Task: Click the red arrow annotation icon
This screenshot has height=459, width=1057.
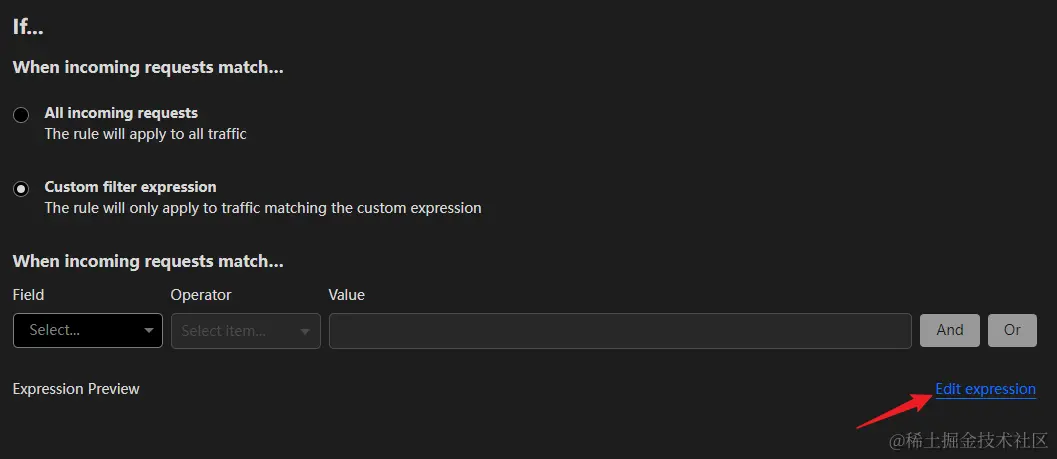Action: pyautogui.click(x=892, y=411)
